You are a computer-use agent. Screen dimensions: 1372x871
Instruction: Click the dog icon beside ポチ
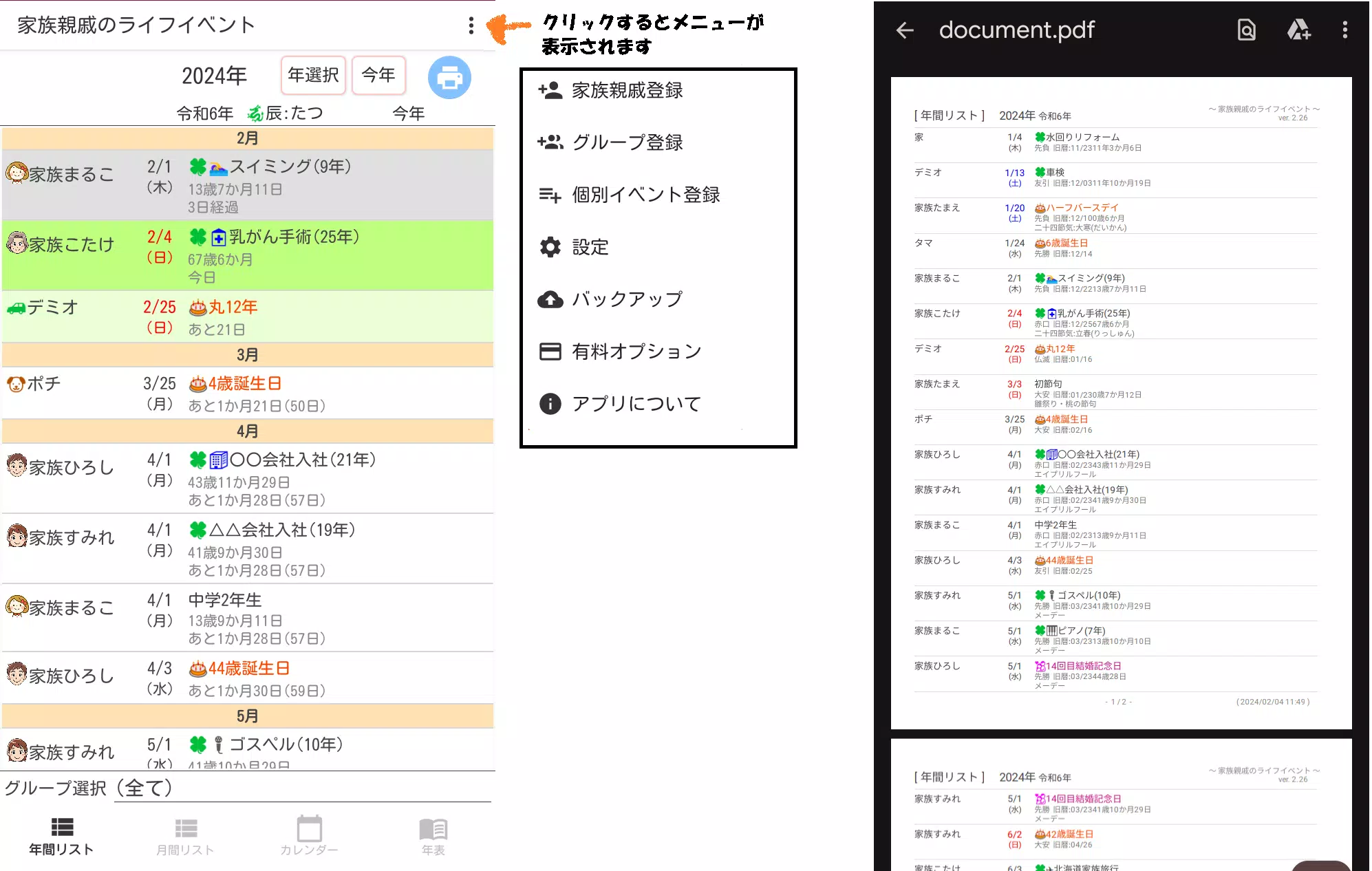pyautogui.click(x=16, y=384)
